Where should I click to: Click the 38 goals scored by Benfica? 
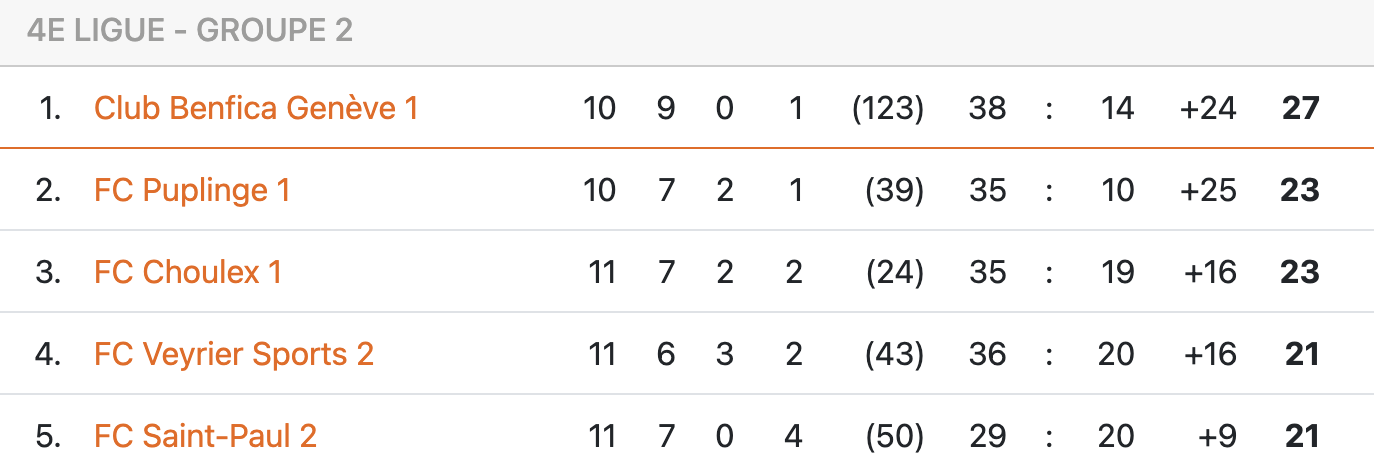[x=987, y=108]
